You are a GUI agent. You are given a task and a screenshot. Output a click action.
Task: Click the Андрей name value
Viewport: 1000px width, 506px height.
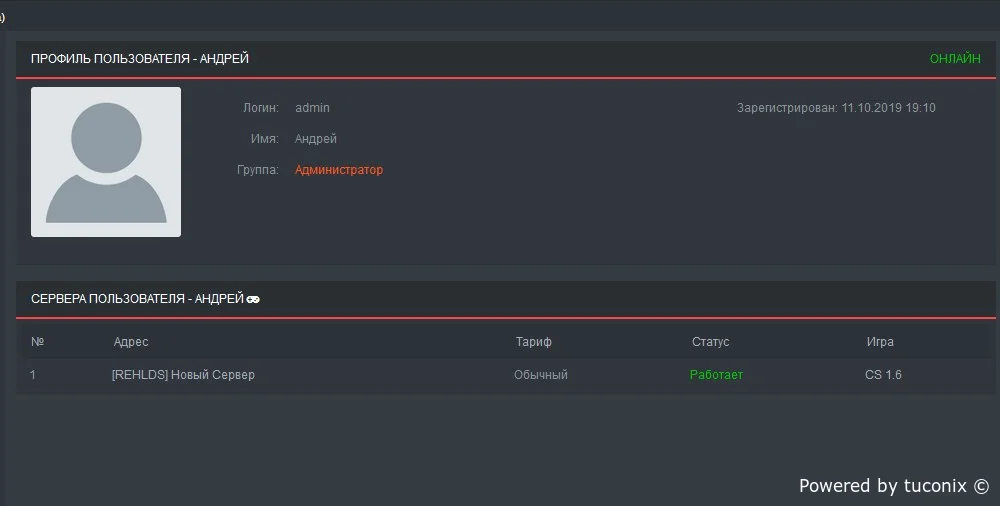pos(316,138)
